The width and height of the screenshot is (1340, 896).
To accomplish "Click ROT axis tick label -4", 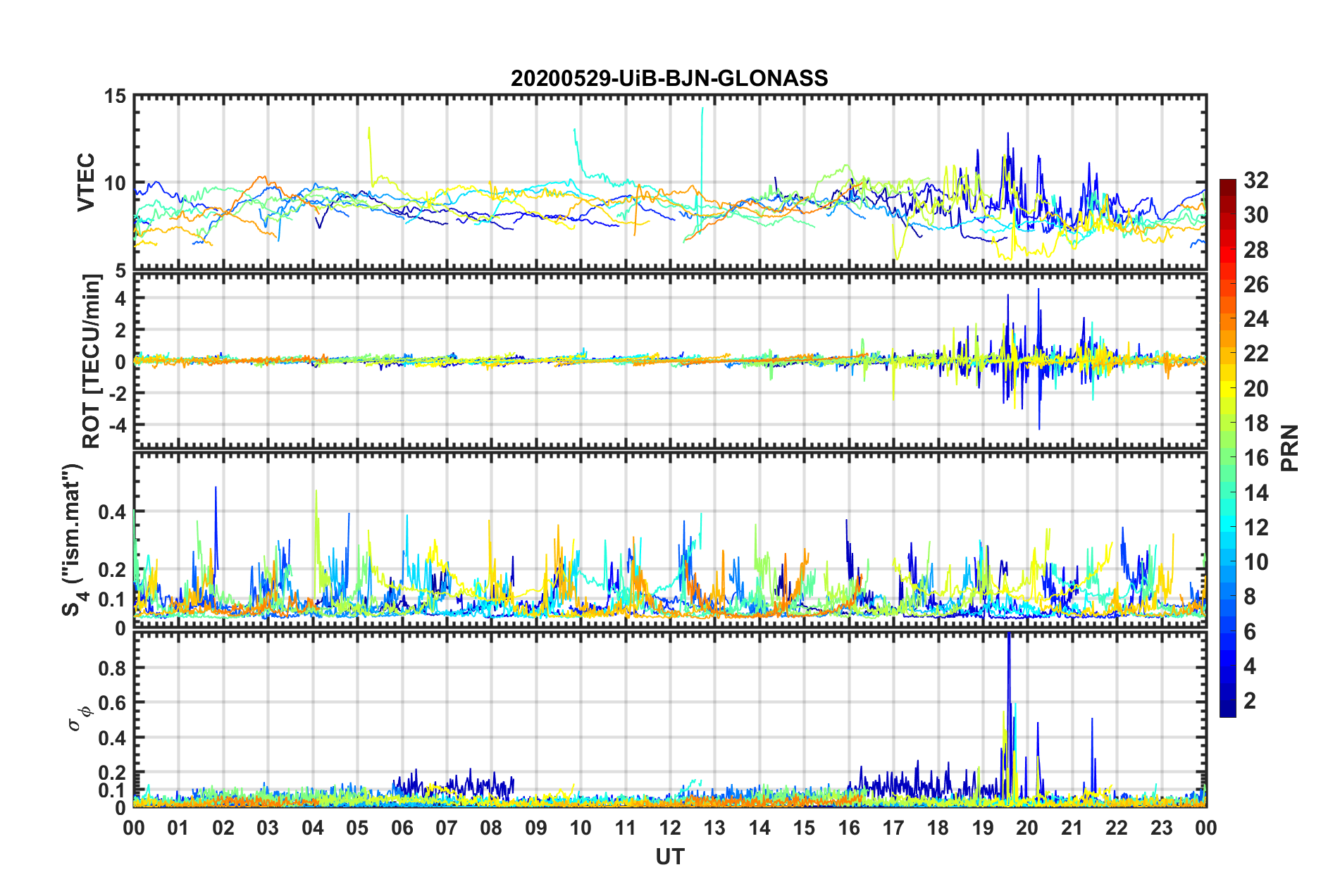I will (117, 425).
